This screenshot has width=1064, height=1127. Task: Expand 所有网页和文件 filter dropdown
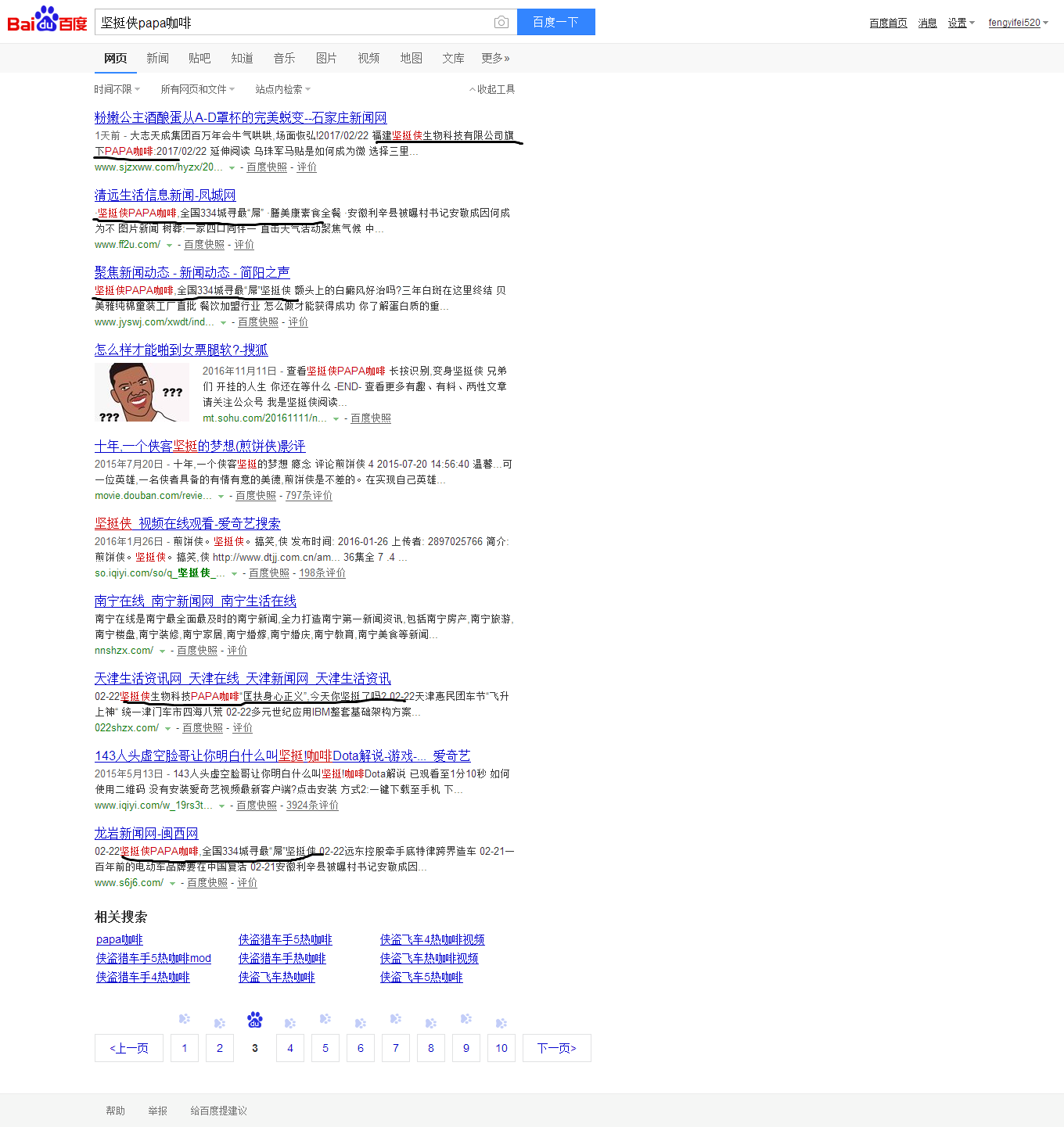(x=198, y=89)
